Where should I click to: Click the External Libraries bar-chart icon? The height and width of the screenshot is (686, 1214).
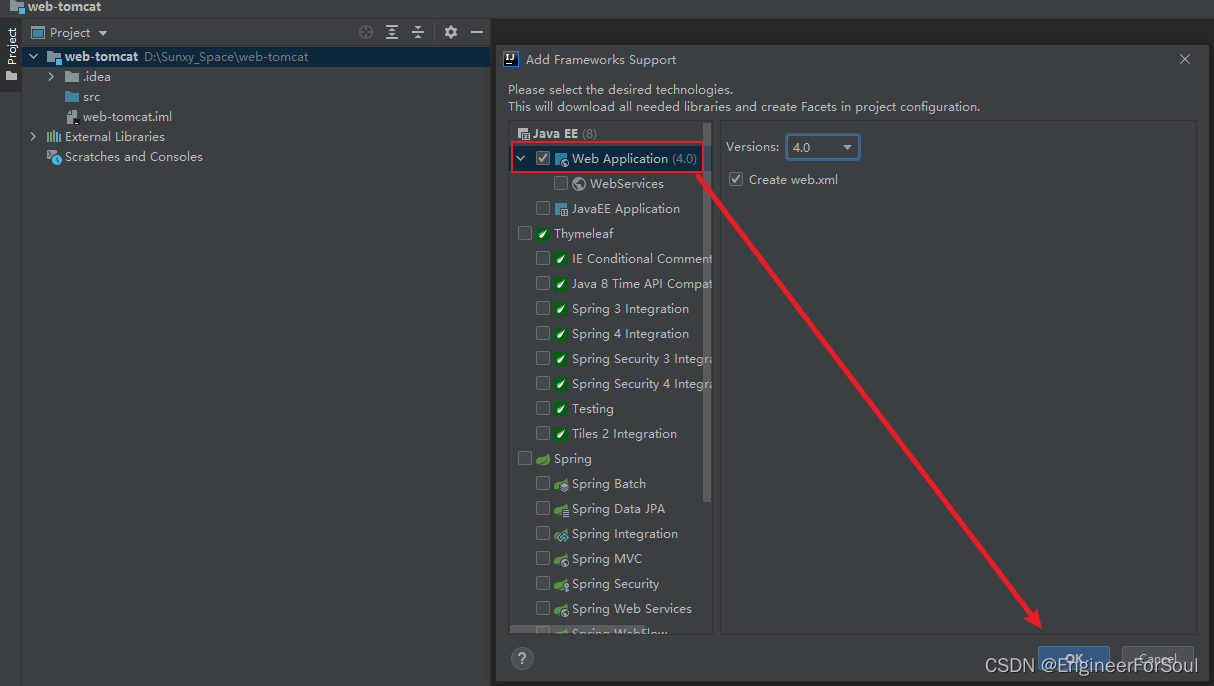54,137
